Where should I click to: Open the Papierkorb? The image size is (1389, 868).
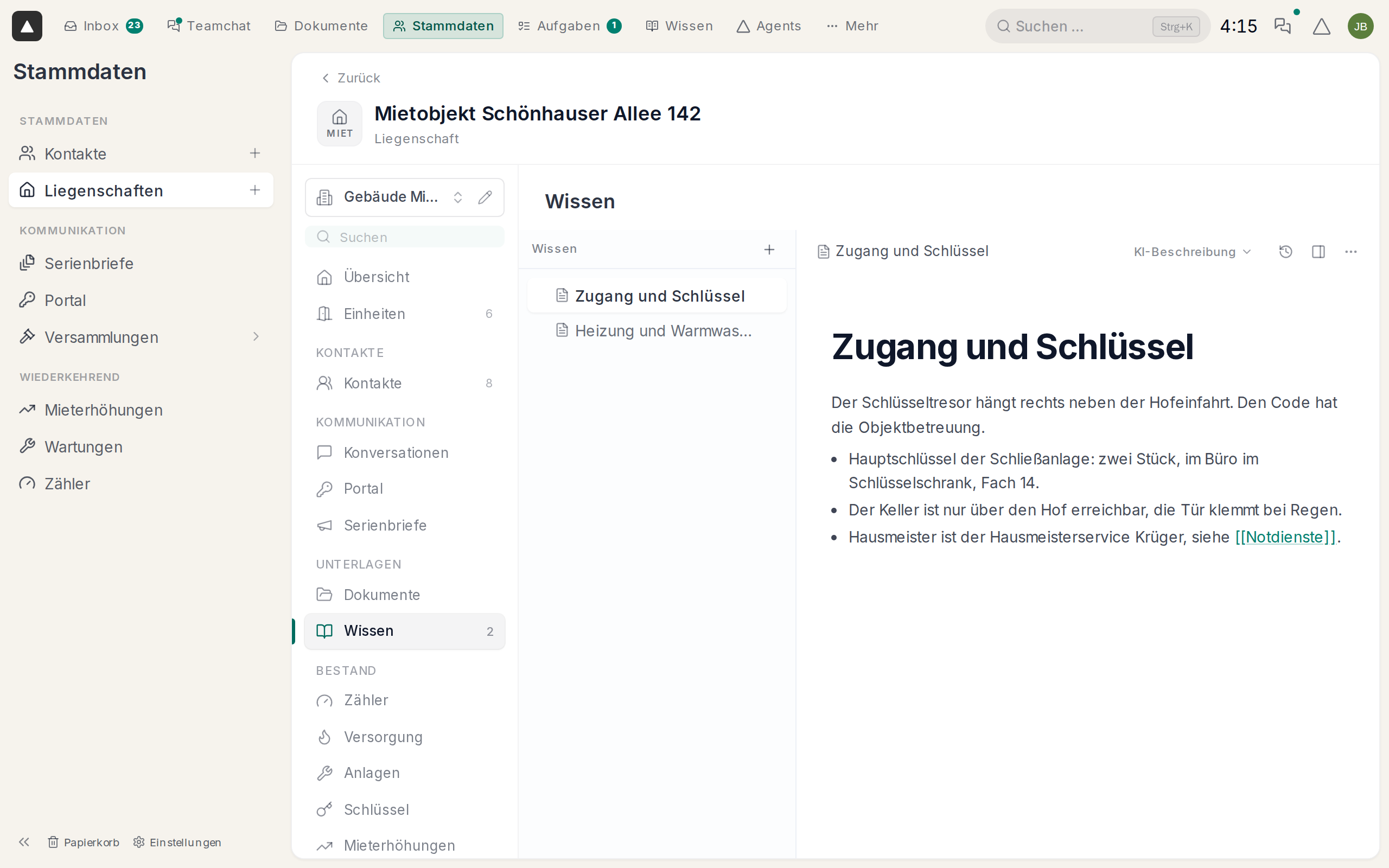84,842
